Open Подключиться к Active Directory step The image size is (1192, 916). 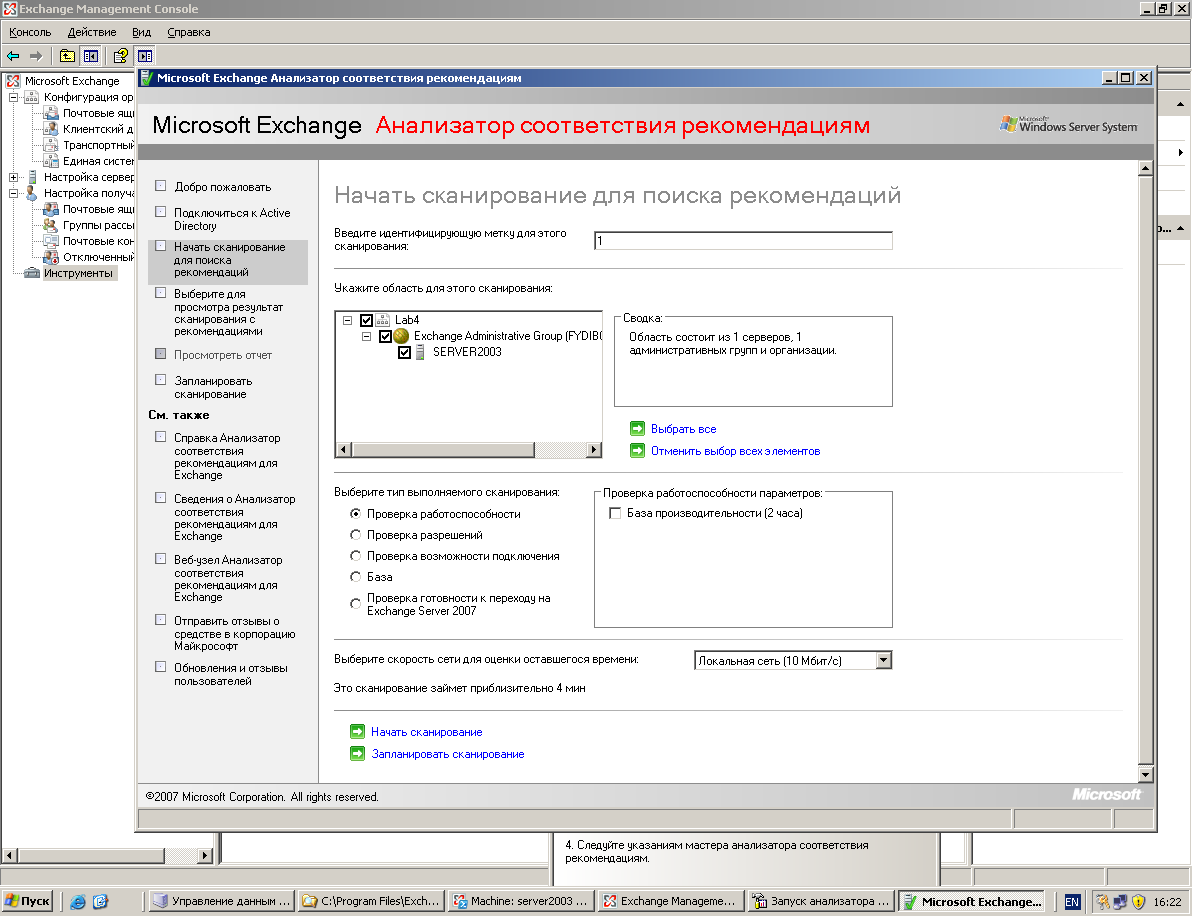coord(232,219)
